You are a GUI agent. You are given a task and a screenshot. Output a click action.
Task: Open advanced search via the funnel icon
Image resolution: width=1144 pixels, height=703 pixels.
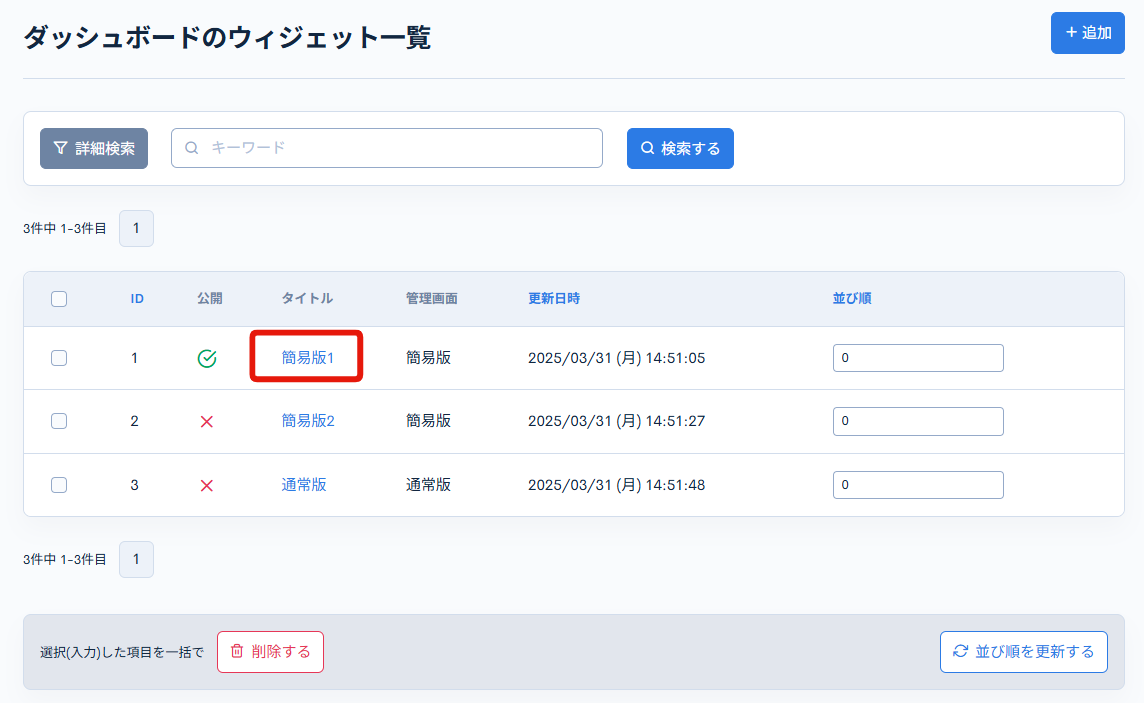coord(58,147)
